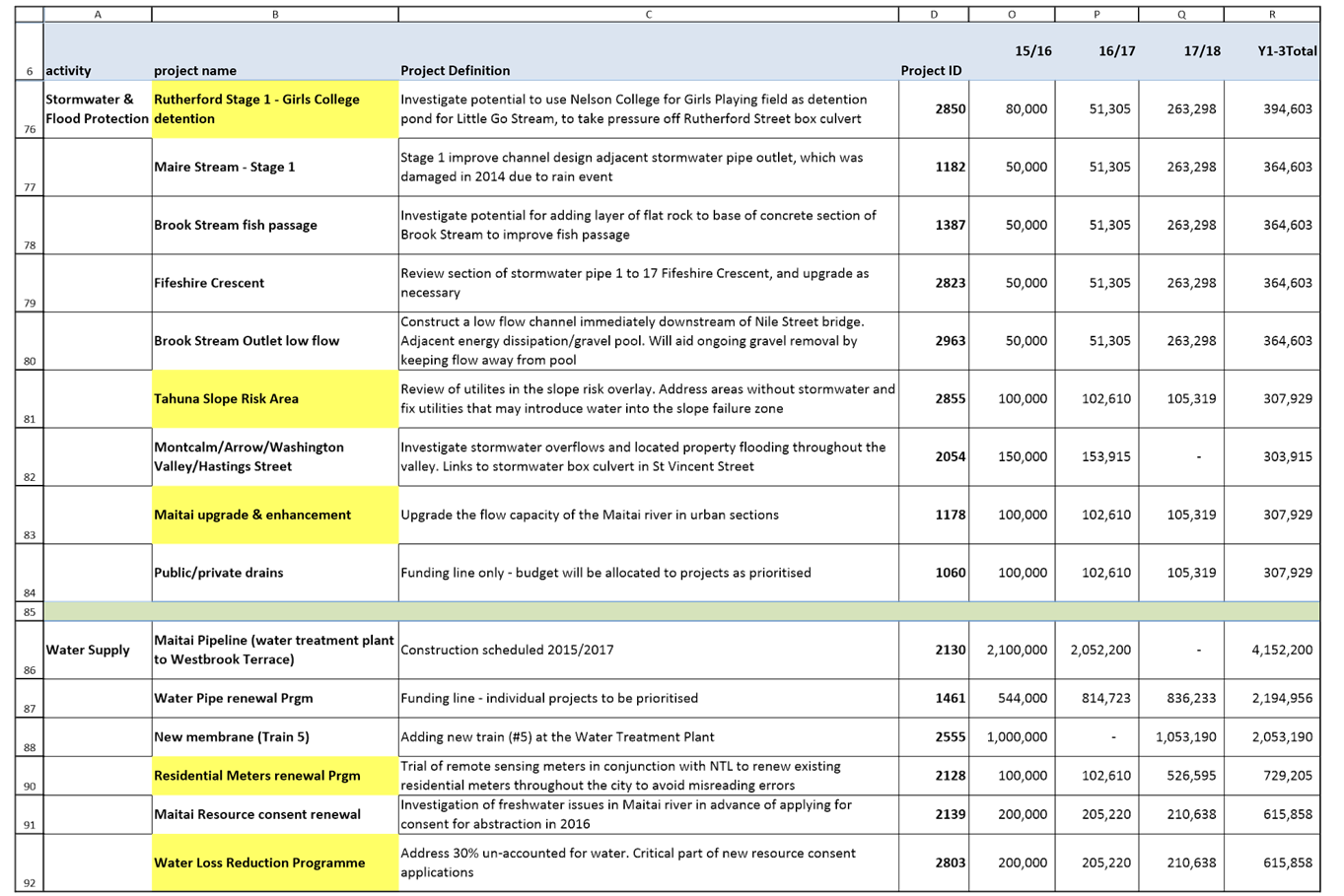The width and height of the screenshot is (1344, 896).
Task: Select 'Upgrade the flow capacity of the Maitai river' cell
Action: pyautogui.click(x=648, y=515)
